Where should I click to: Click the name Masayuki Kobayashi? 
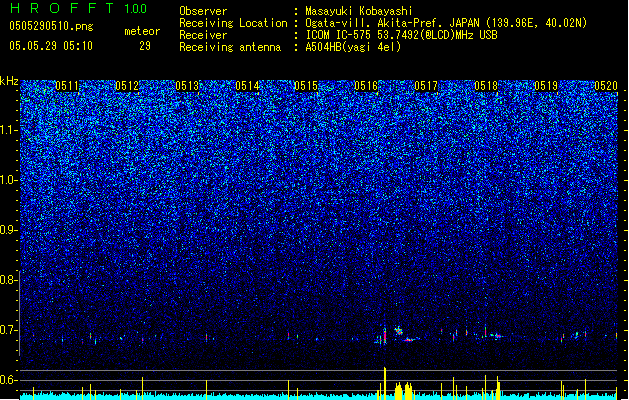[359, 11]
